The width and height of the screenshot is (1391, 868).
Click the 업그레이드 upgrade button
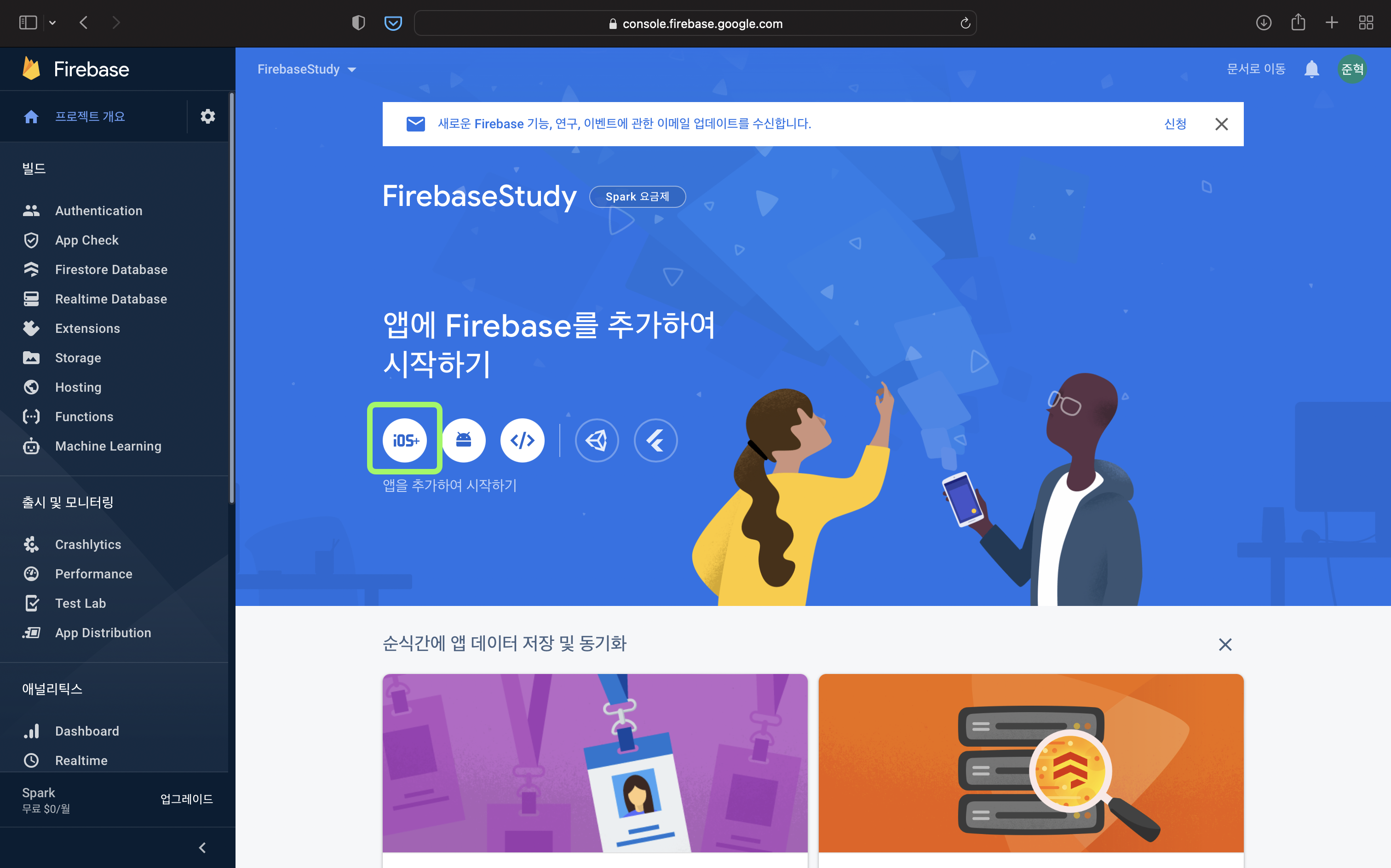[187, 799]
